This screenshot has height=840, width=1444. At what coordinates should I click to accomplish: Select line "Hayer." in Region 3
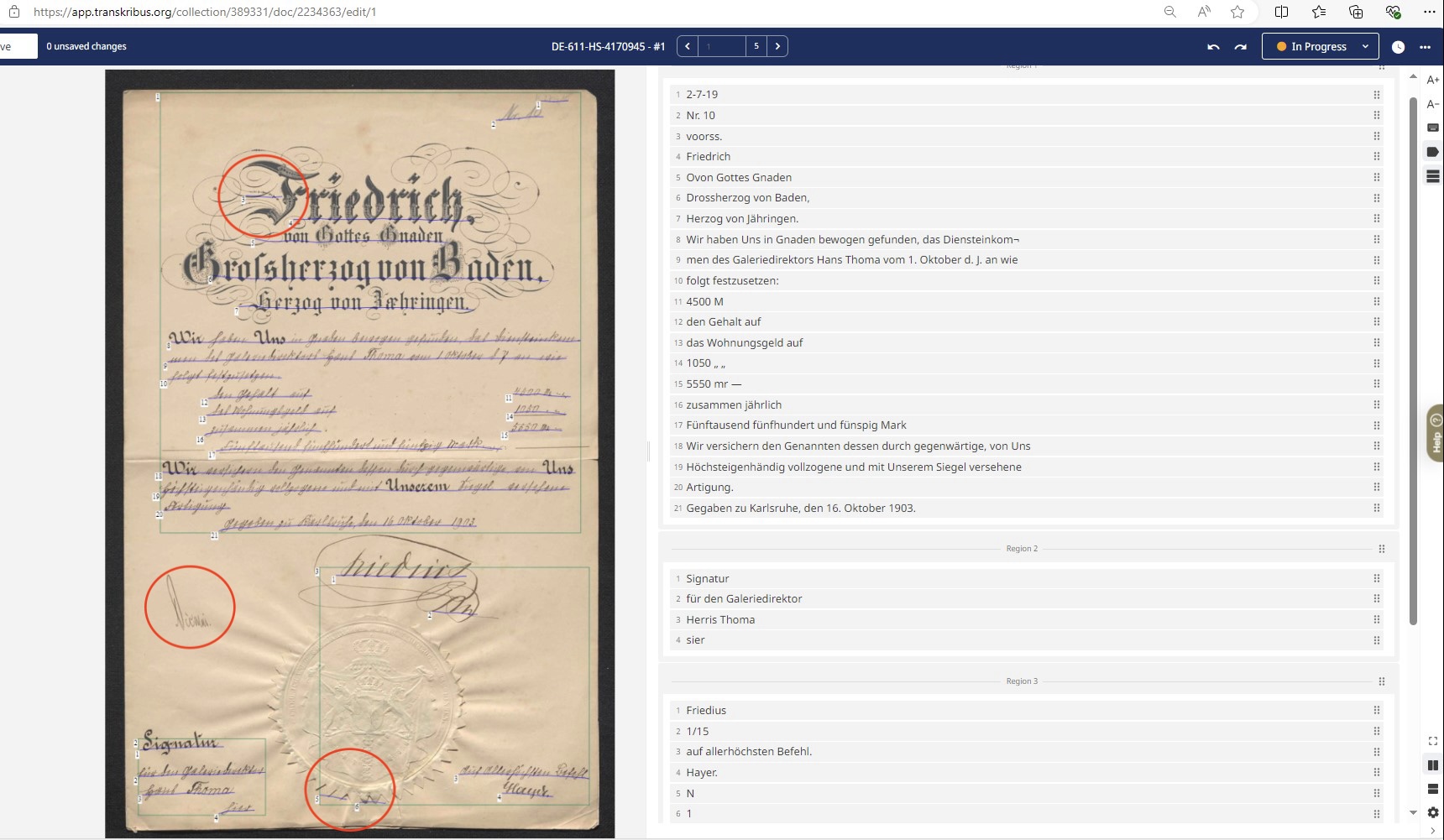tap(1026, 773)
